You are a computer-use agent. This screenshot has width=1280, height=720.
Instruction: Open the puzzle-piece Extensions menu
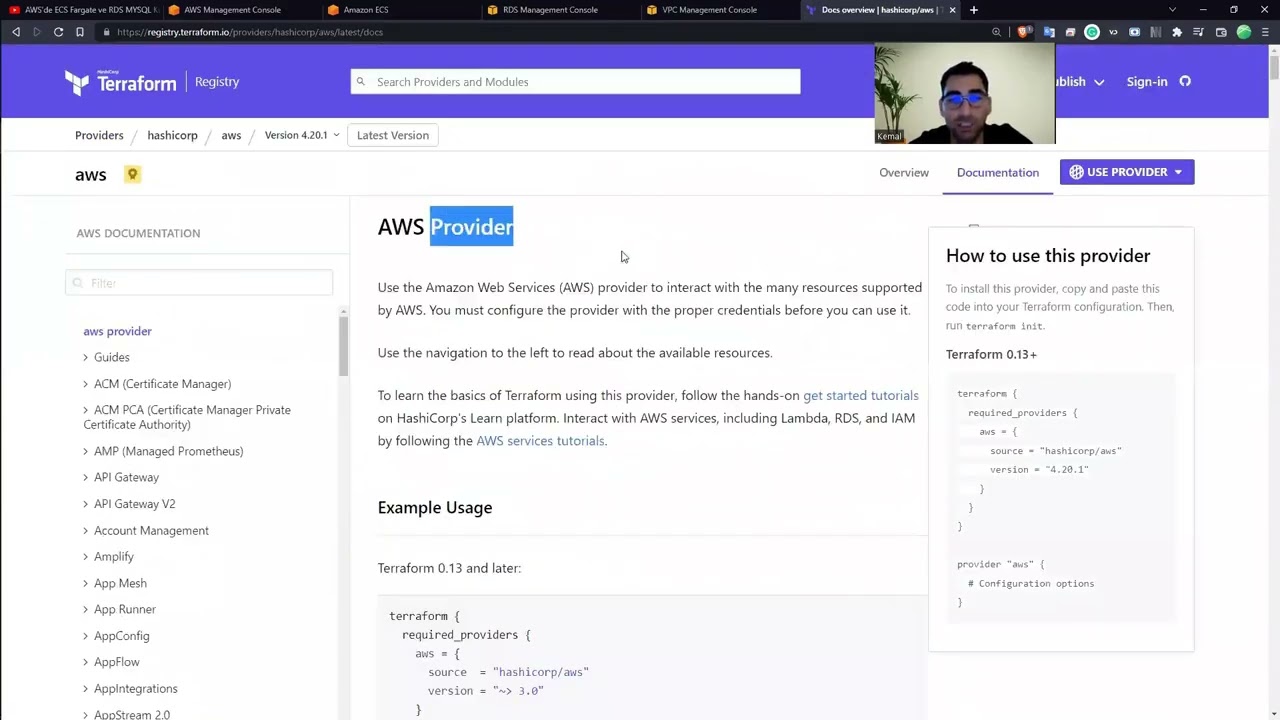(1177, 32)
